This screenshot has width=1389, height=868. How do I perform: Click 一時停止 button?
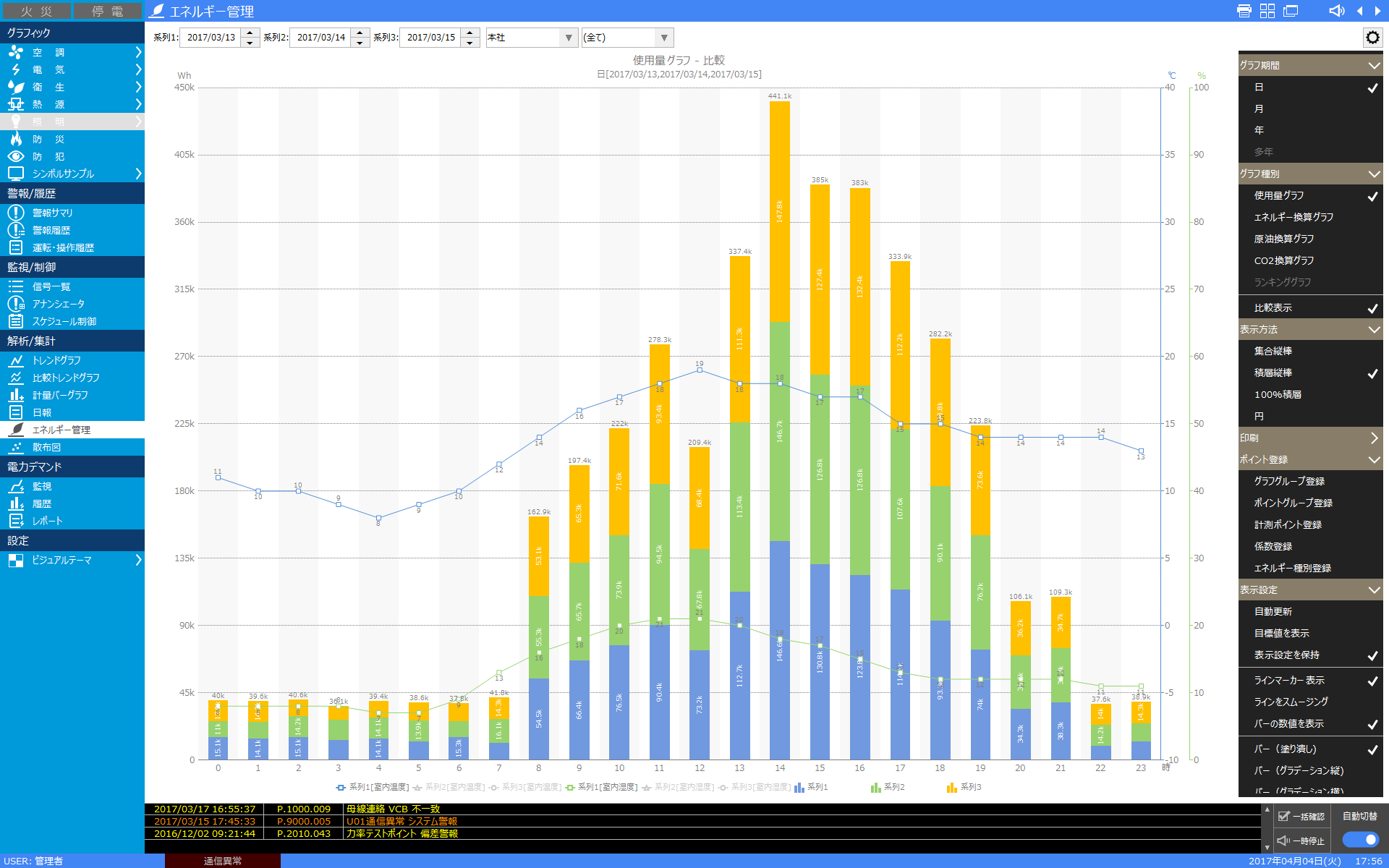tap(1301, 841)
